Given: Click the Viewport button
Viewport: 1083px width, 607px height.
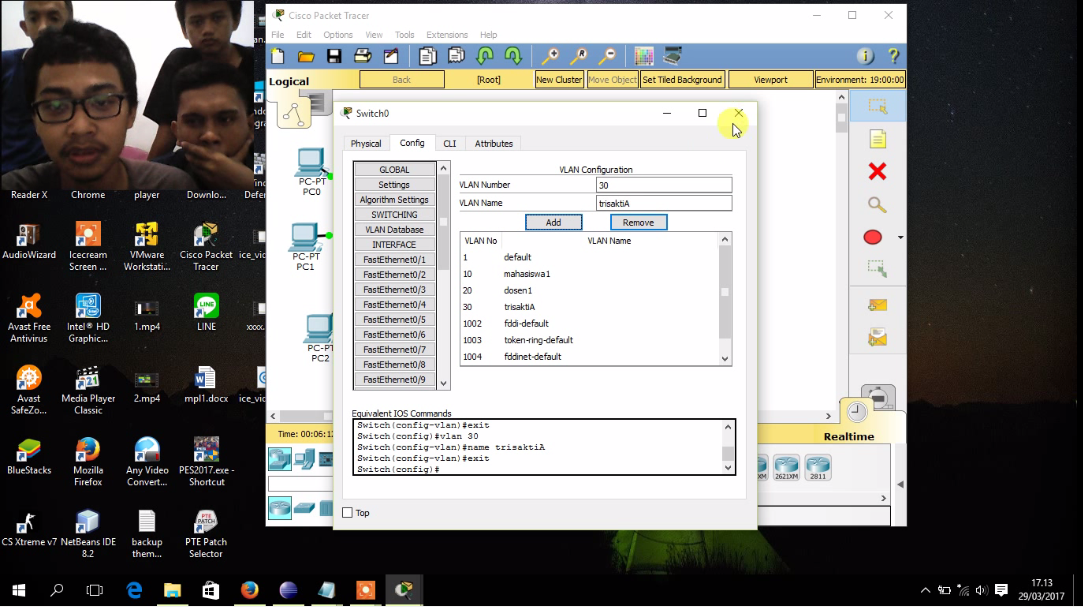Looking at the screenshot, I should coord(771,80).
